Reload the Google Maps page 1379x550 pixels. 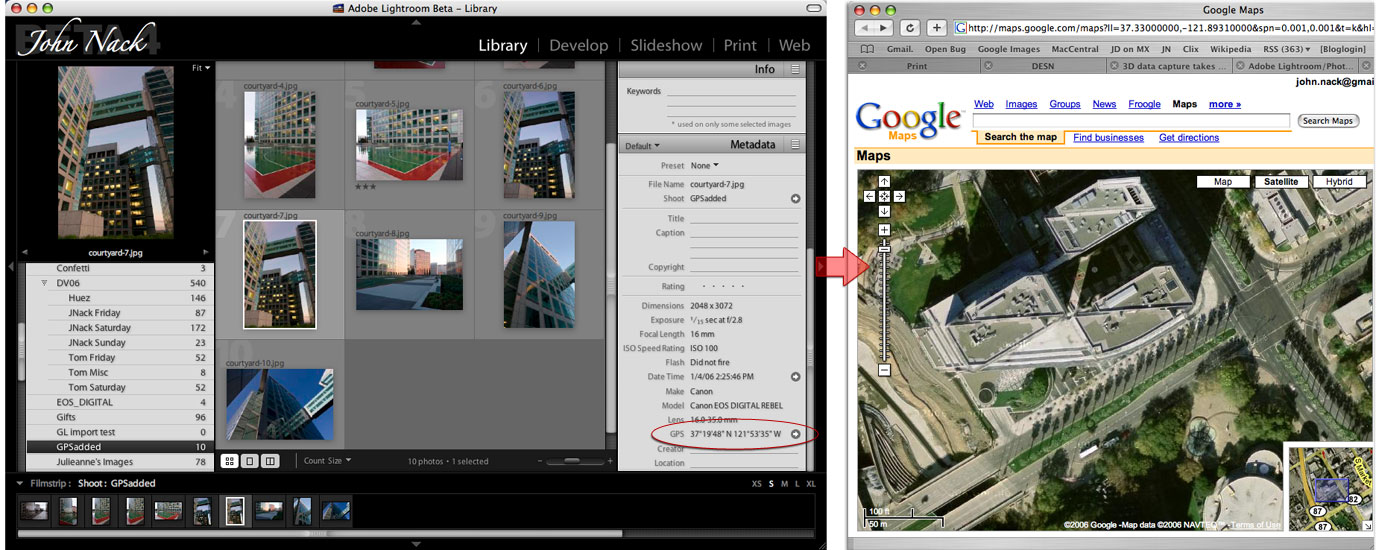click(910, 27)
